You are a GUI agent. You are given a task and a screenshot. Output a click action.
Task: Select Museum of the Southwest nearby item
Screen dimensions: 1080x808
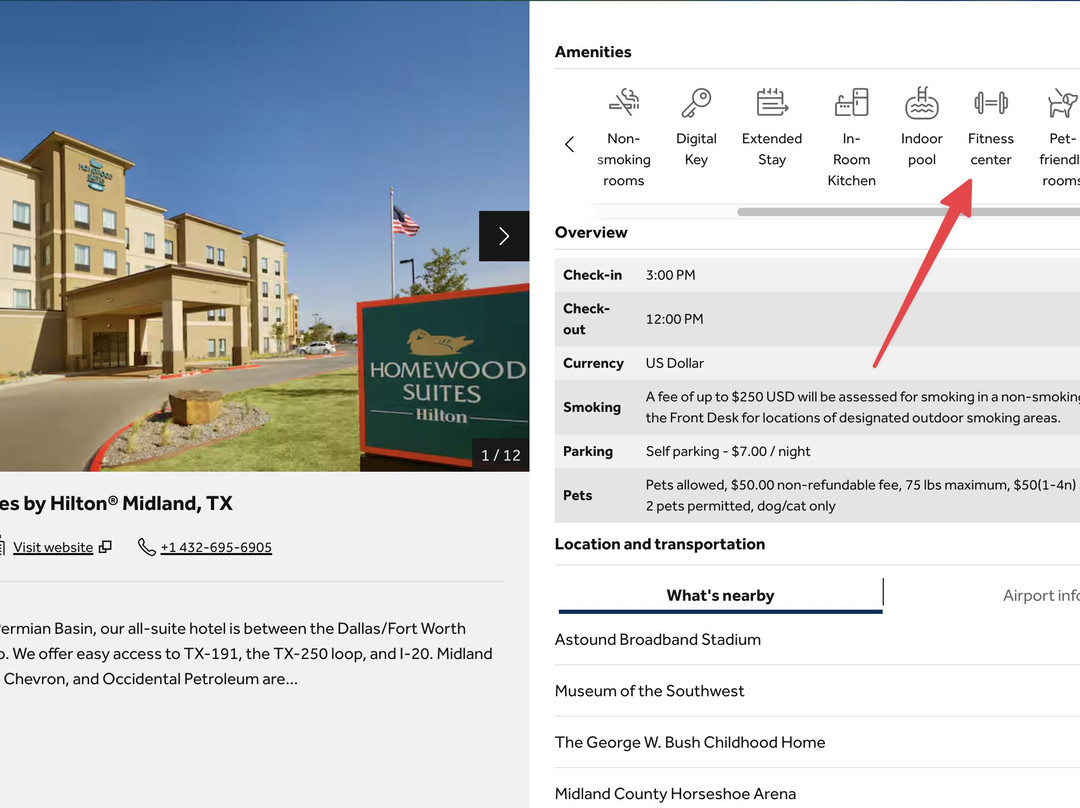click(x=649, y=690)
